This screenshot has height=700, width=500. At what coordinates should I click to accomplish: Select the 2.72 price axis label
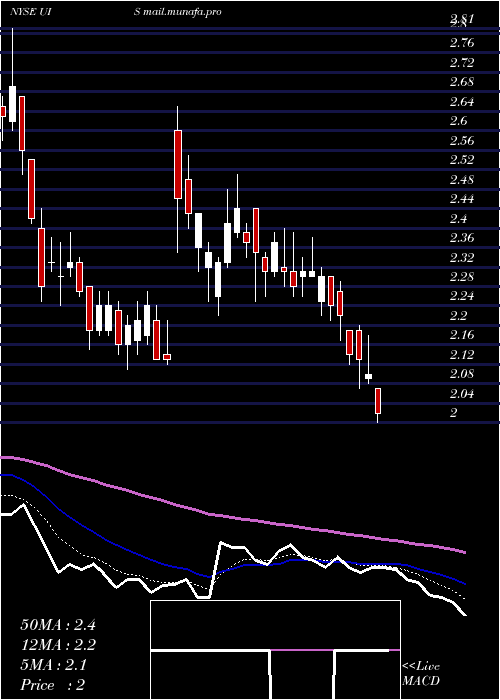(x=462, y=62)
